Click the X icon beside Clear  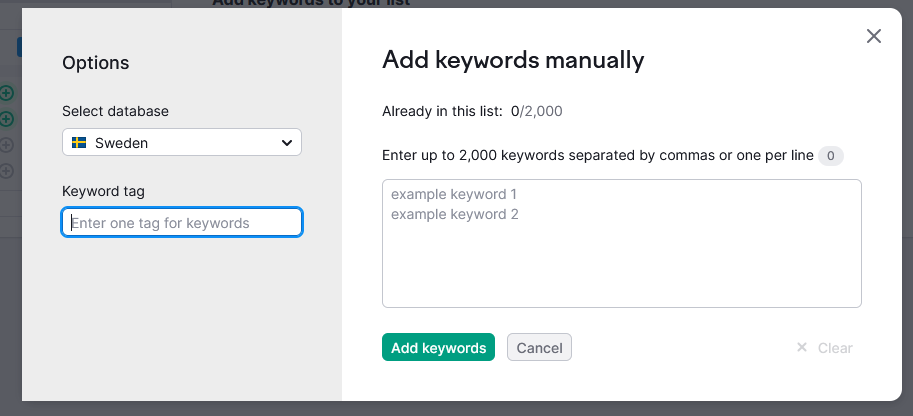(801, 348)
